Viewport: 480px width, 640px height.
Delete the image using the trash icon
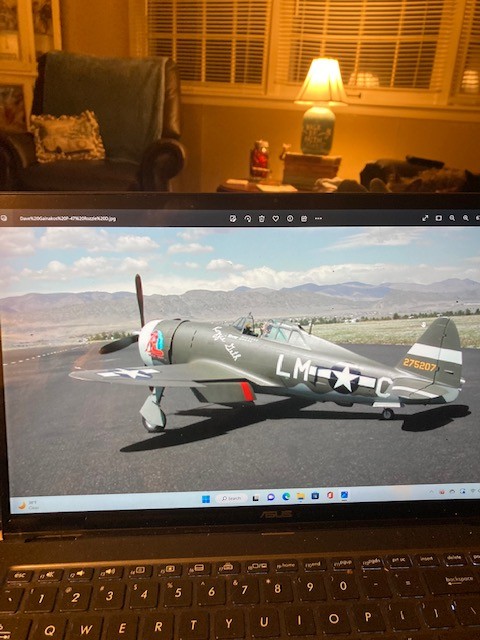[x=262, y=218]
